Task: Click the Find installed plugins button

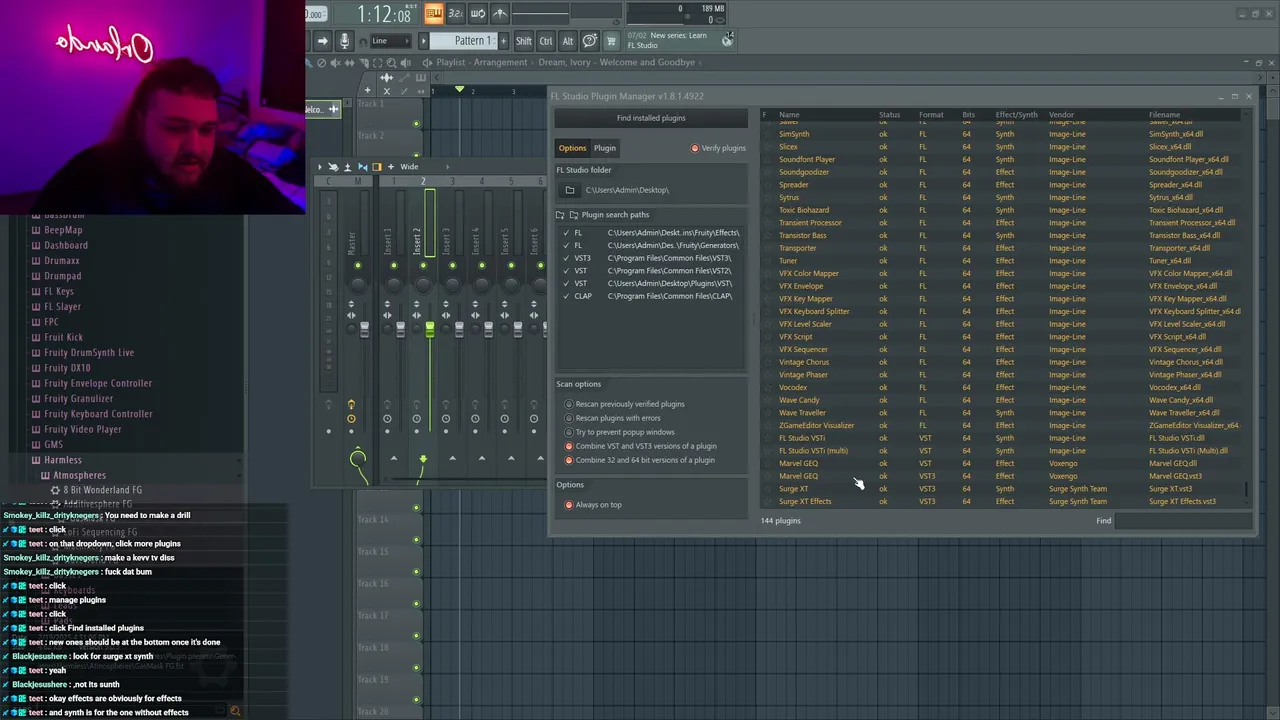Action: click(x=651, y=118)
